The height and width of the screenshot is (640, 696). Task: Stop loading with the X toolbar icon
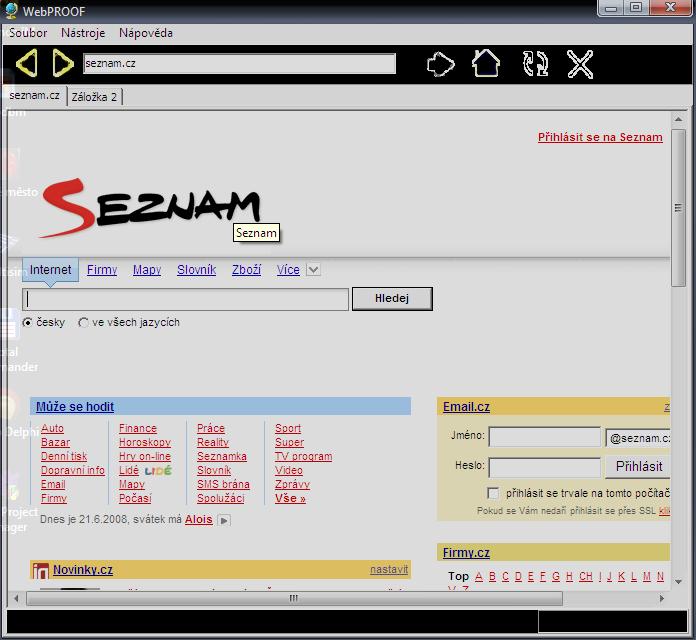click(x=580, y=65)
